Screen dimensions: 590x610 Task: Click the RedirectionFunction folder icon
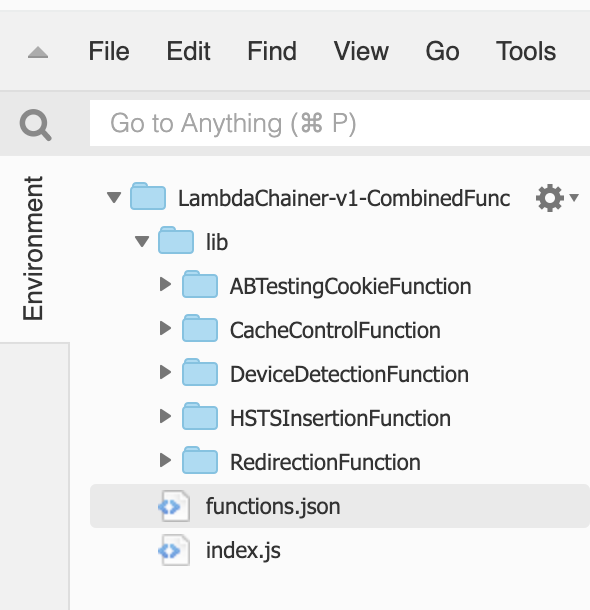click(200, 460)
